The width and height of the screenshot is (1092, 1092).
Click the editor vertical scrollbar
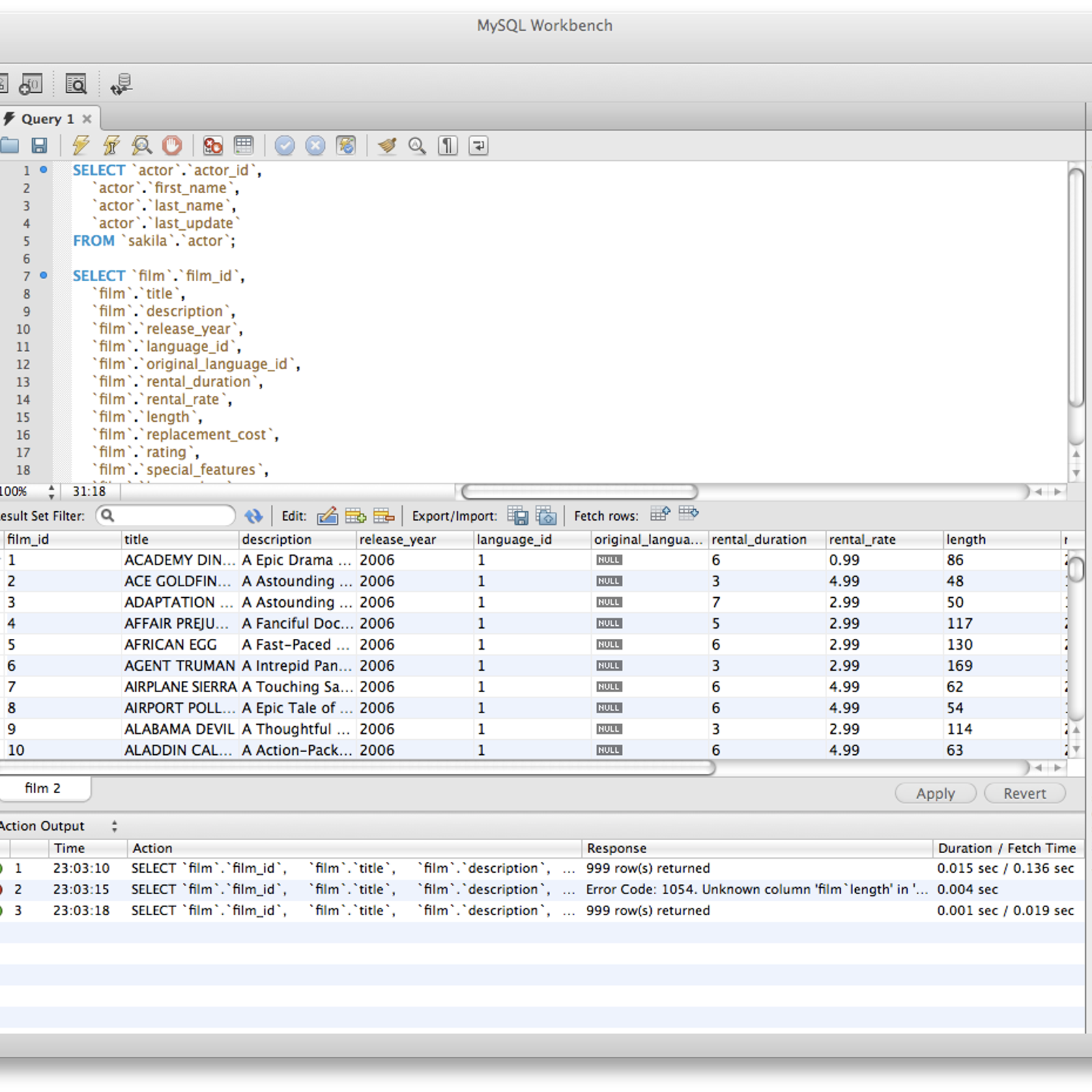click(x=1076, y=287)
